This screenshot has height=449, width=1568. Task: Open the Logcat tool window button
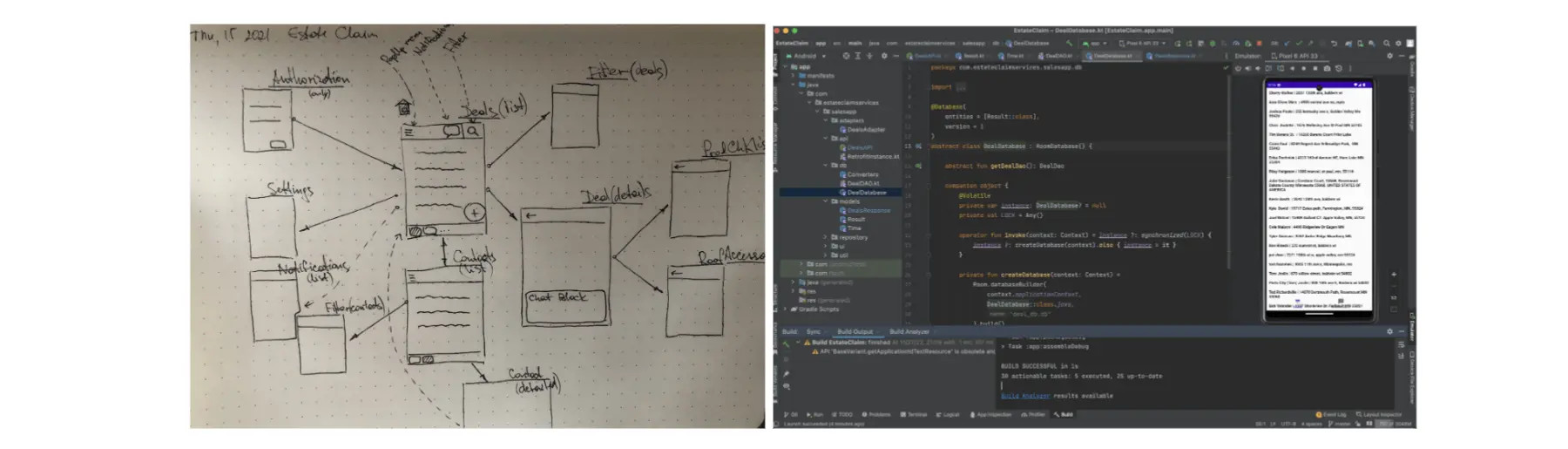tap(948, 414)
